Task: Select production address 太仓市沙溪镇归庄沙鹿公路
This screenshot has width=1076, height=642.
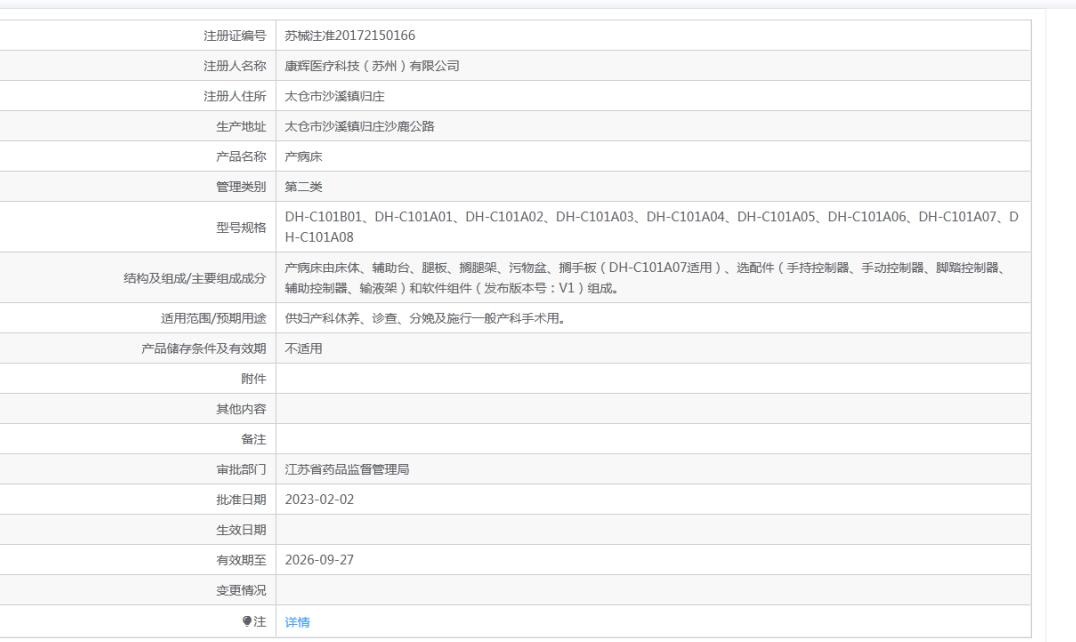Action: (360, 126)
